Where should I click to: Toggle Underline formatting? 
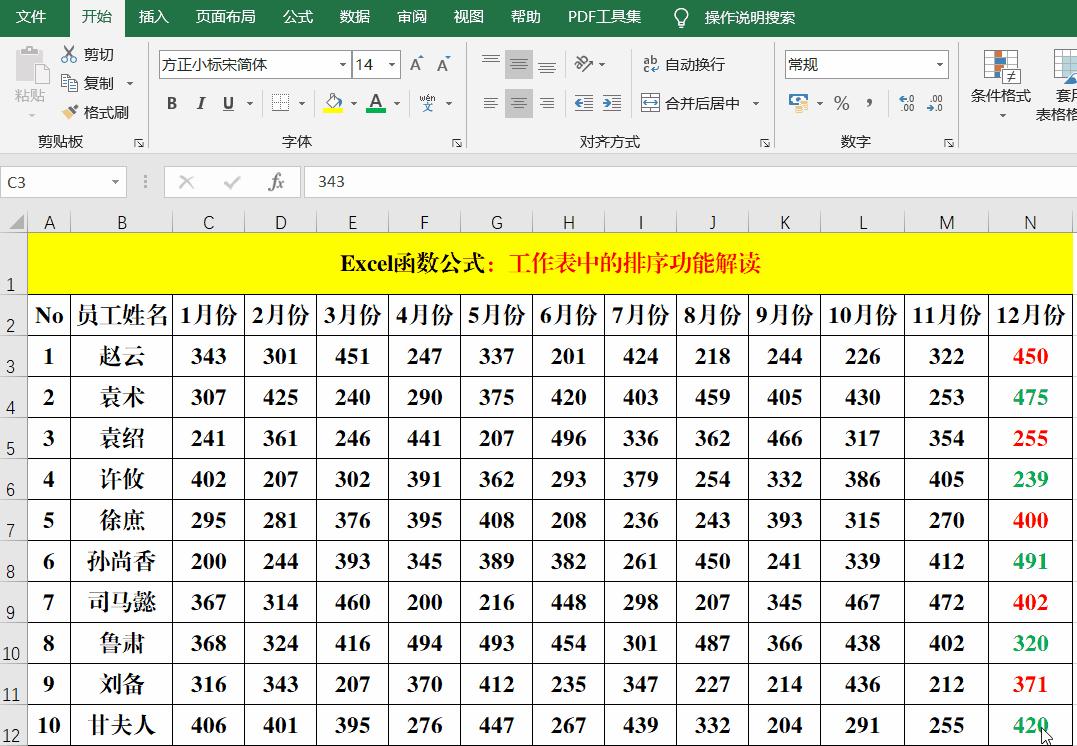[228, 103]
